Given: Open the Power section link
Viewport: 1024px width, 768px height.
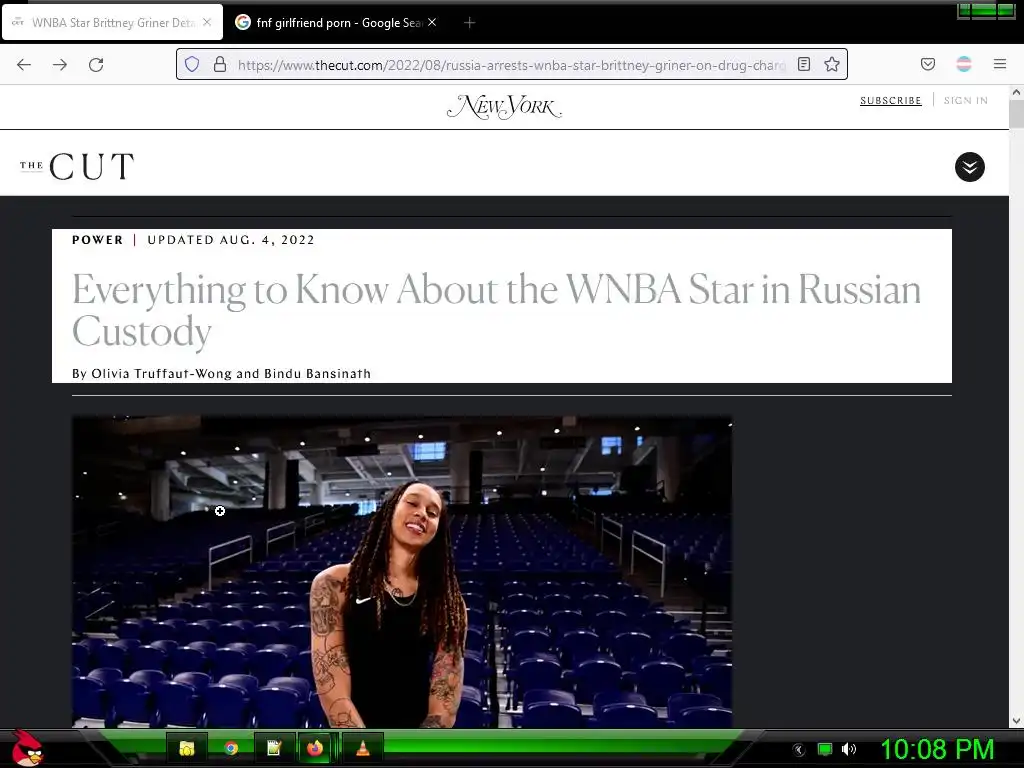Looking at the screenshot, I should [97, 240].
